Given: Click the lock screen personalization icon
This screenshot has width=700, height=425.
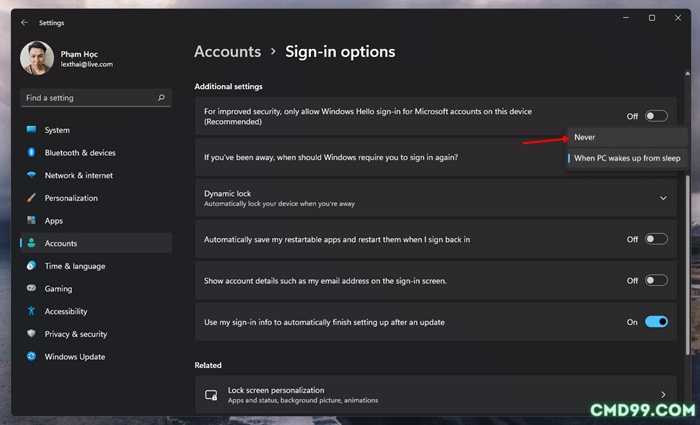Looking at the screenshot, I should [211, 395].
